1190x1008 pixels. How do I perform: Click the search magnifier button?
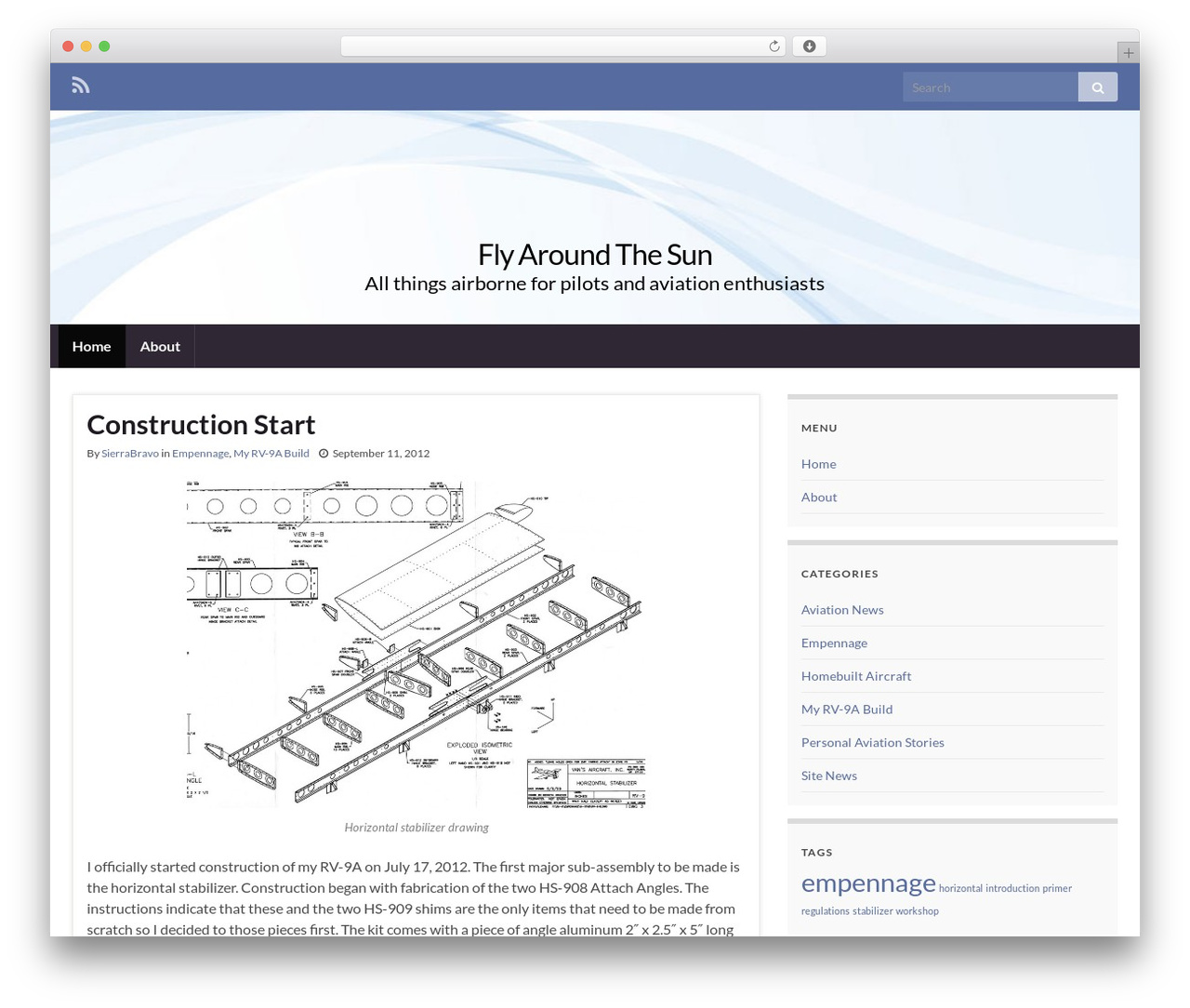1098,87
